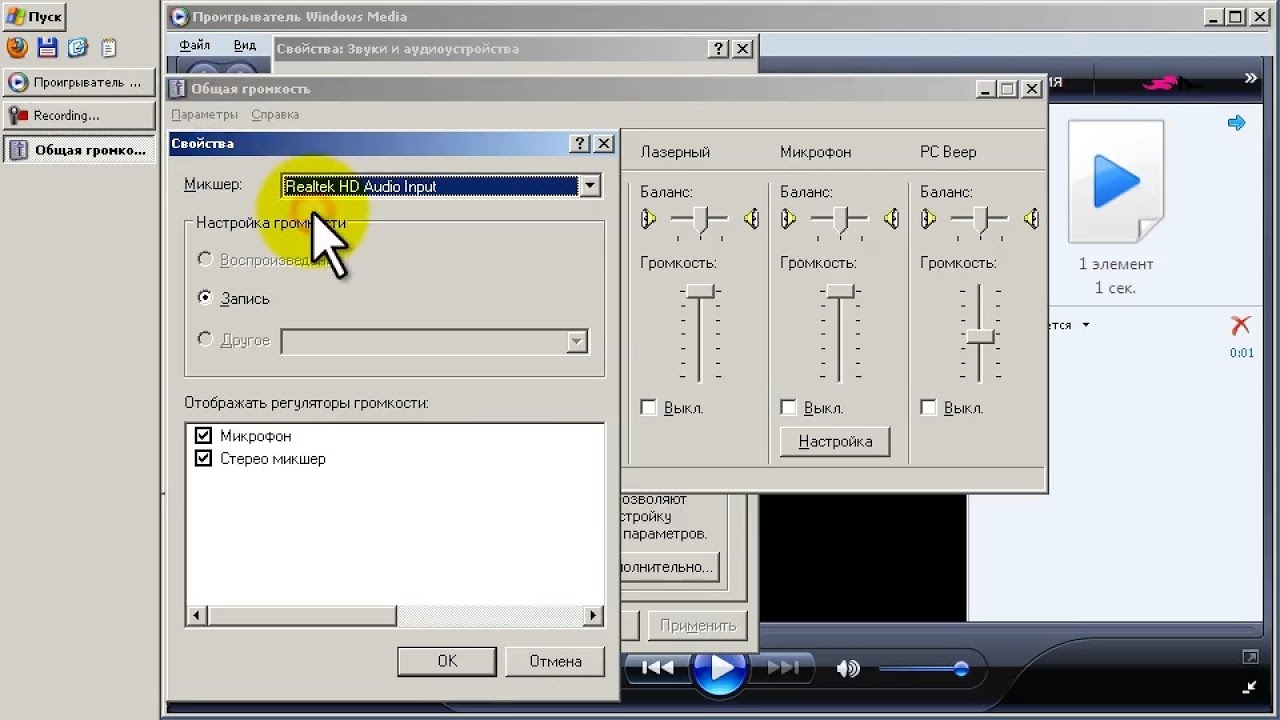Open the notepad quick launch icon
1280x720 pixels.
(x=108, y=47)
